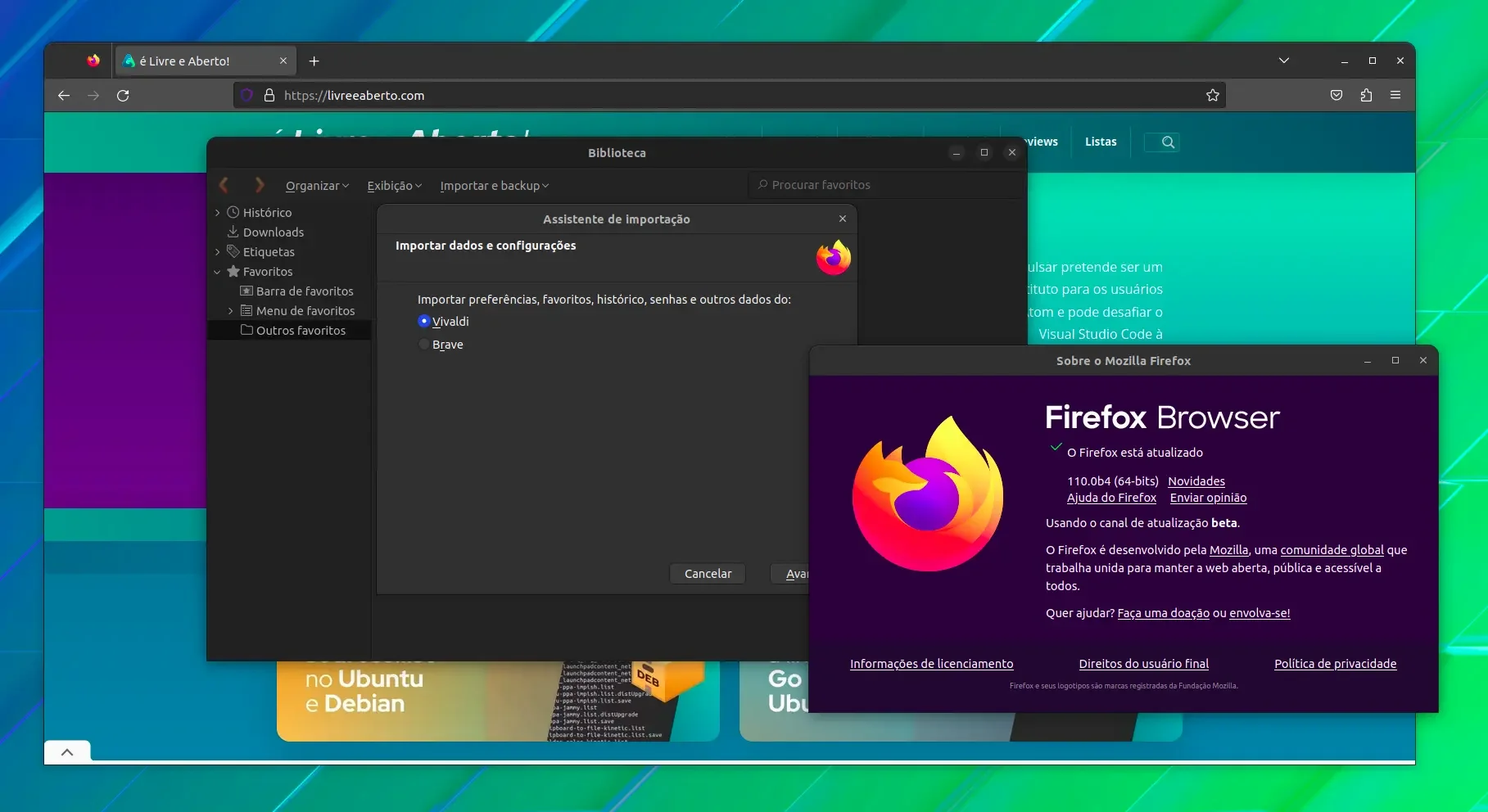Open the 'no Ubuntu e Debian' article card
Image resolution: width=1488 pixels, height=812 pixels.
[498, 701]
